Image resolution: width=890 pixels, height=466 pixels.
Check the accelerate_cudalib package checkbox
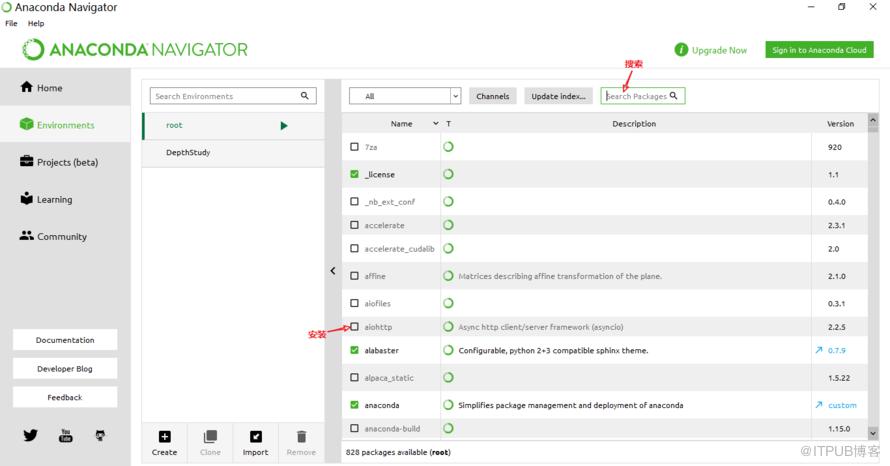(x=355, y=248)
